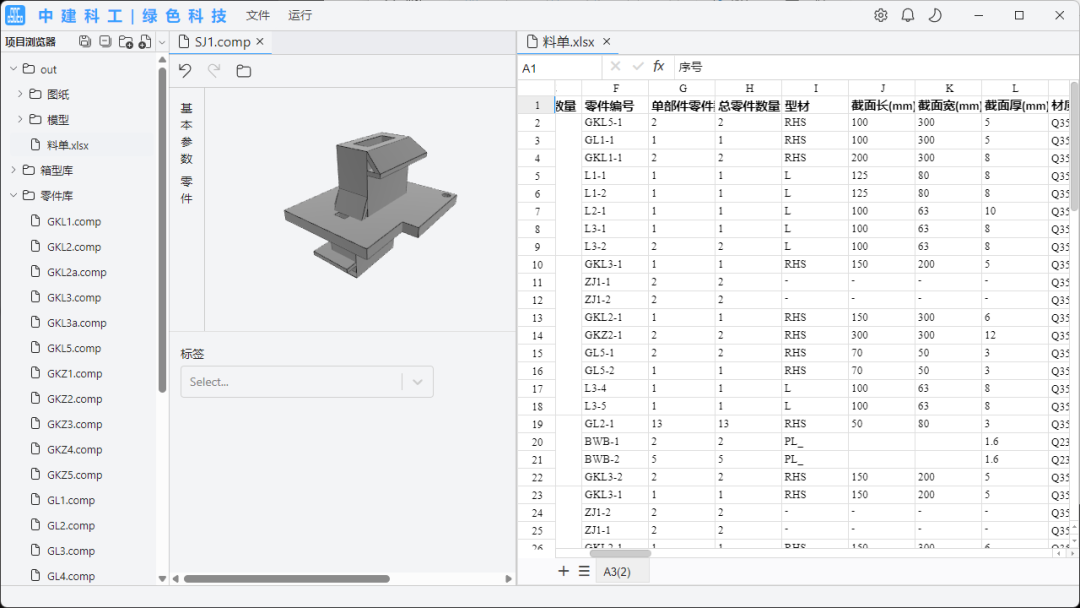Click cell BWB-1 in row 20
The width and height of the screenshot is (1080, 608).
point(615,442)
